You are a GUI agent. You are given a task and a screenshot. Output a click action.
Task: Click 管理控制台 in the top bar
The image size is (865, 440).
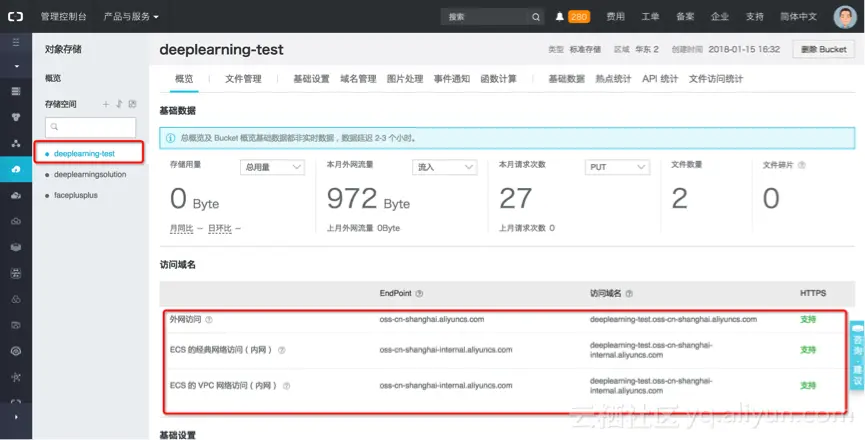tap(63, 17)
